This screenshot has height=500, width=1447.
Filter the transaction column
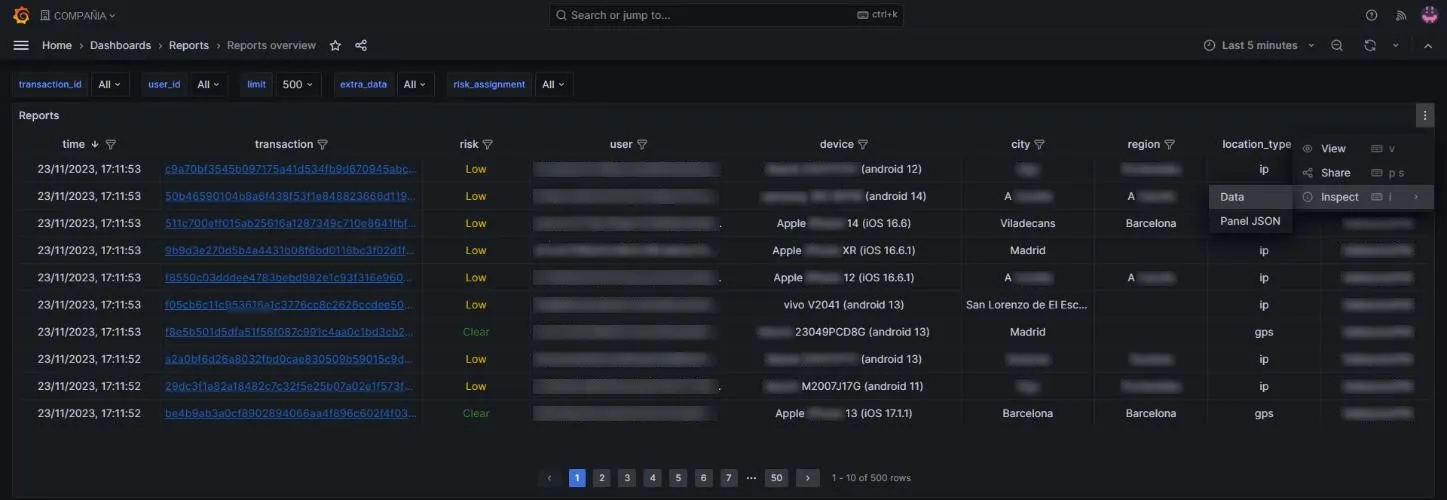322,144
